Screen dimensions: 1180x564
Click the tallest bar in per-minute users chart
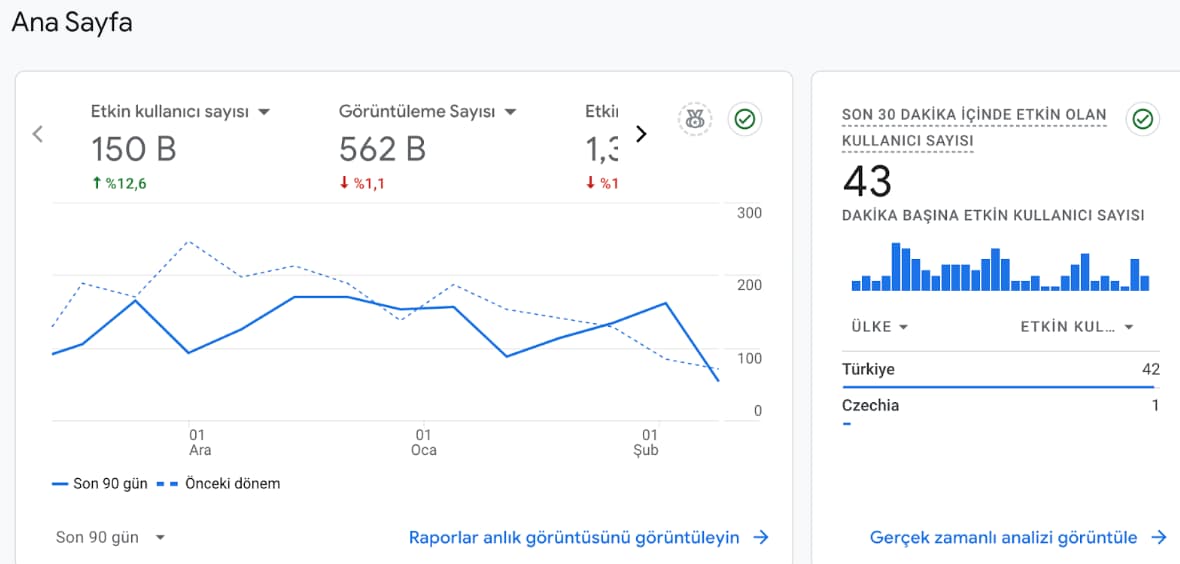tap(896, 266)
